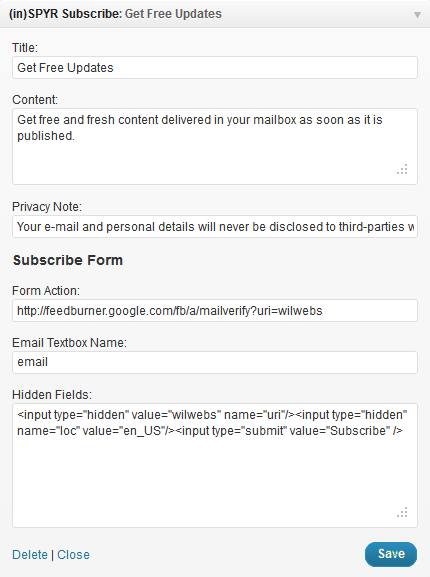
Task: Click the Form Action URL field
Action: coord(215,311)
